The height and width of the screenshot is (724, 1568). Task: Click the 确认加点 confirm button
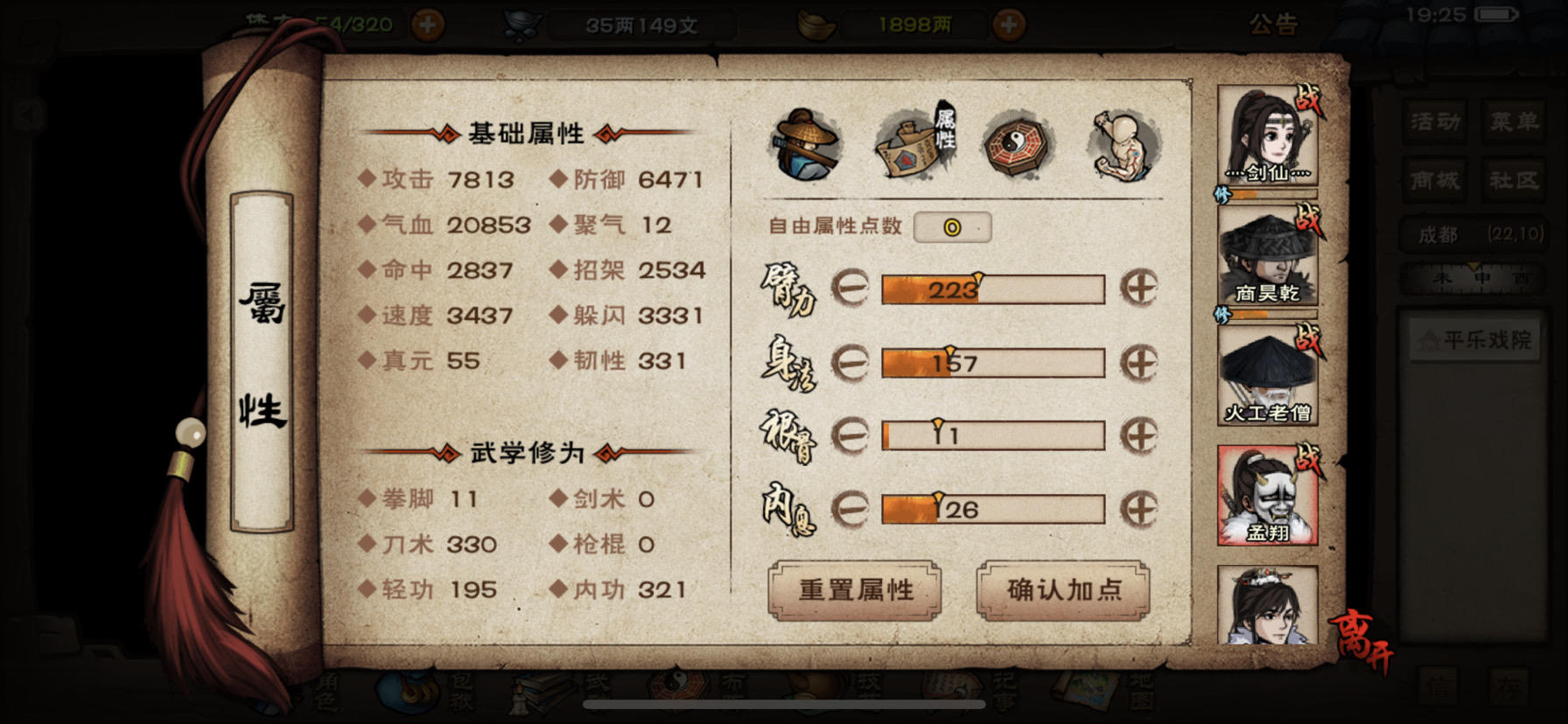click(1063, 590)
